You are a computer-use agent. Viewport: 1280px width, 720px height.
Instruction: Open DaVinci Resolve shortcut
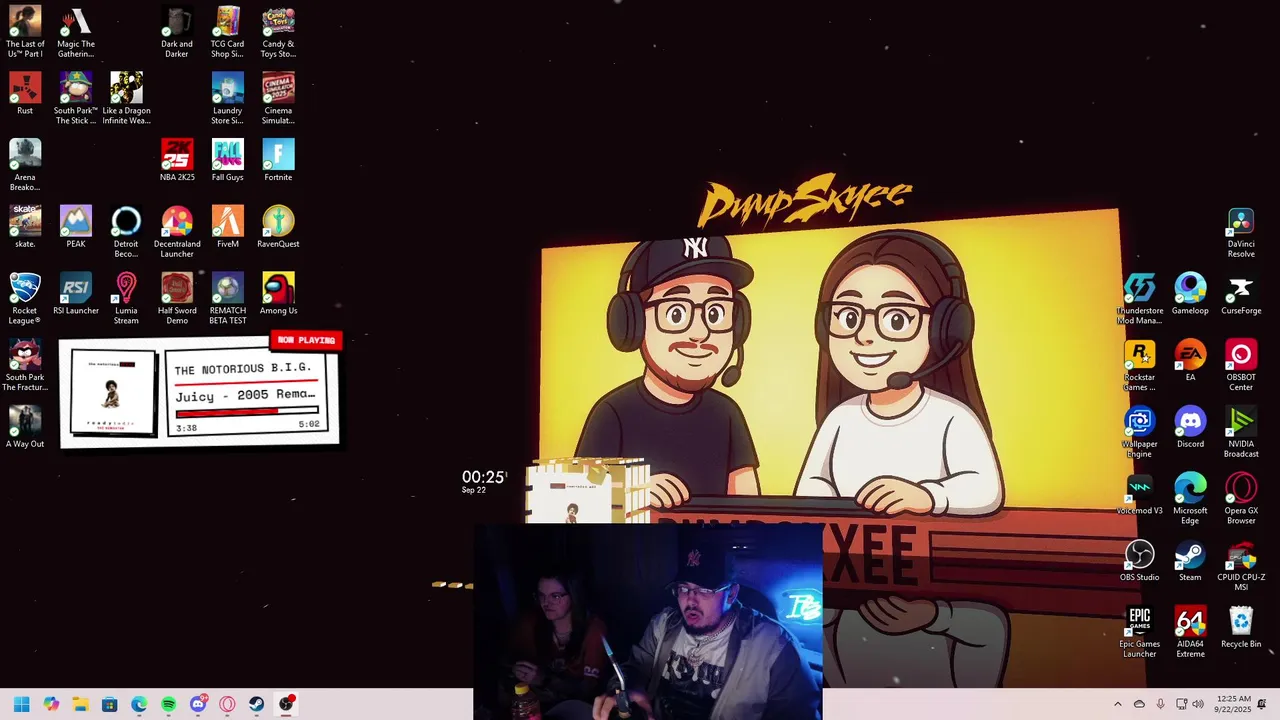[x=1241, y=232]
